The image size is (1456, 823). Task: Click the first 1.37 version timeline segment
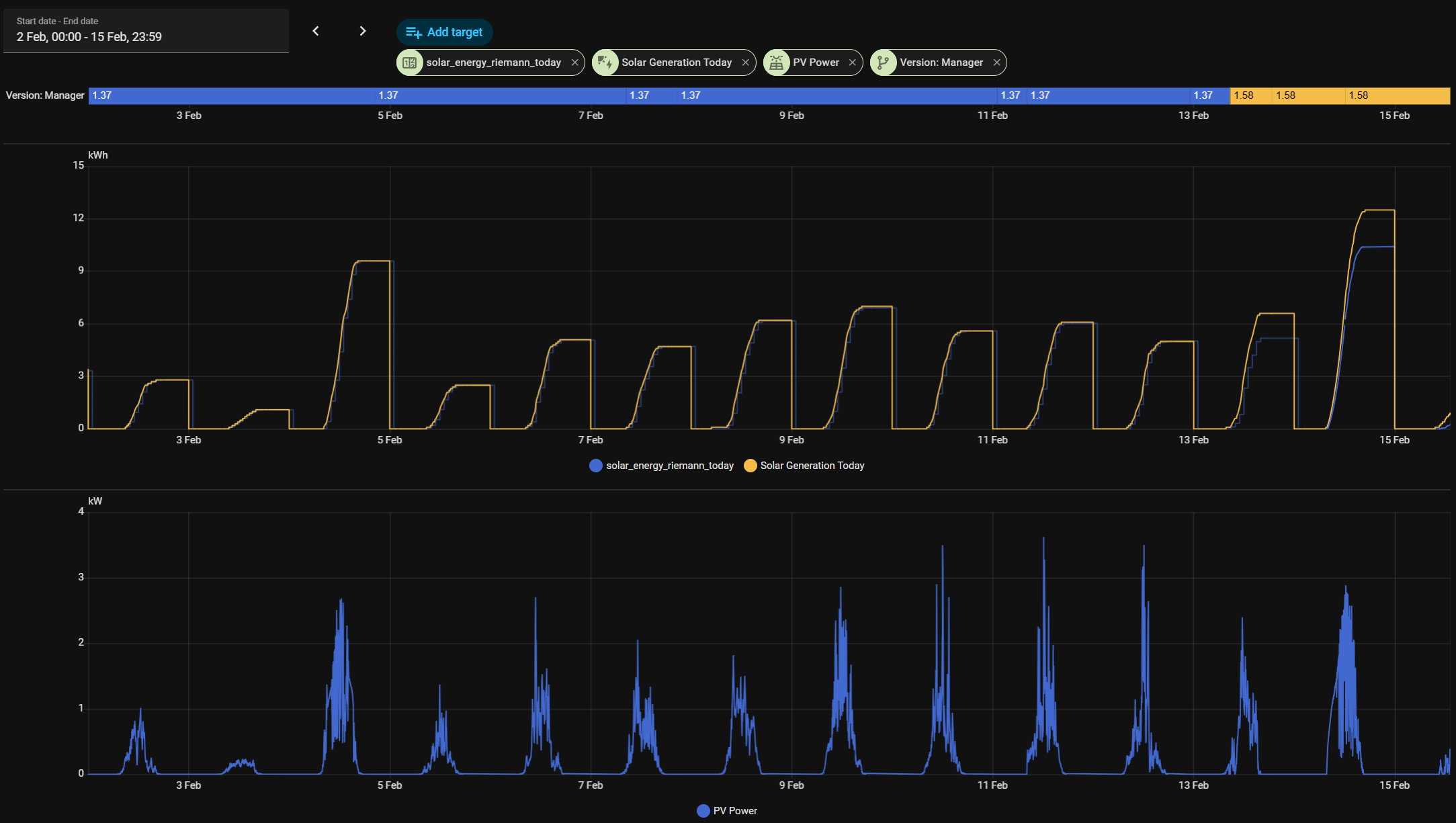[232, 95]
